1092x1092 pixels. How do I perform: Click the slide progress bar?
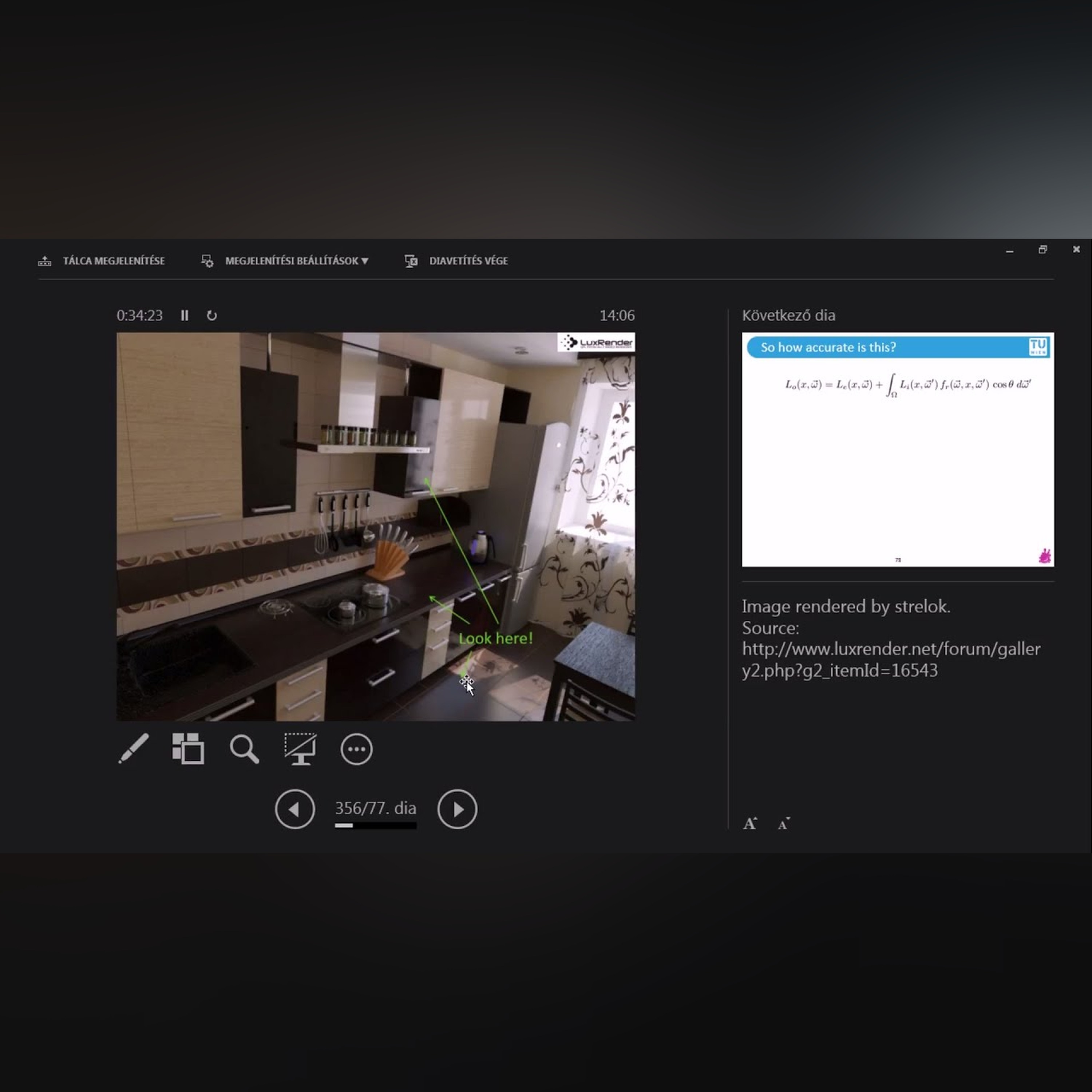pyautogui.click(x=376, y=826)
